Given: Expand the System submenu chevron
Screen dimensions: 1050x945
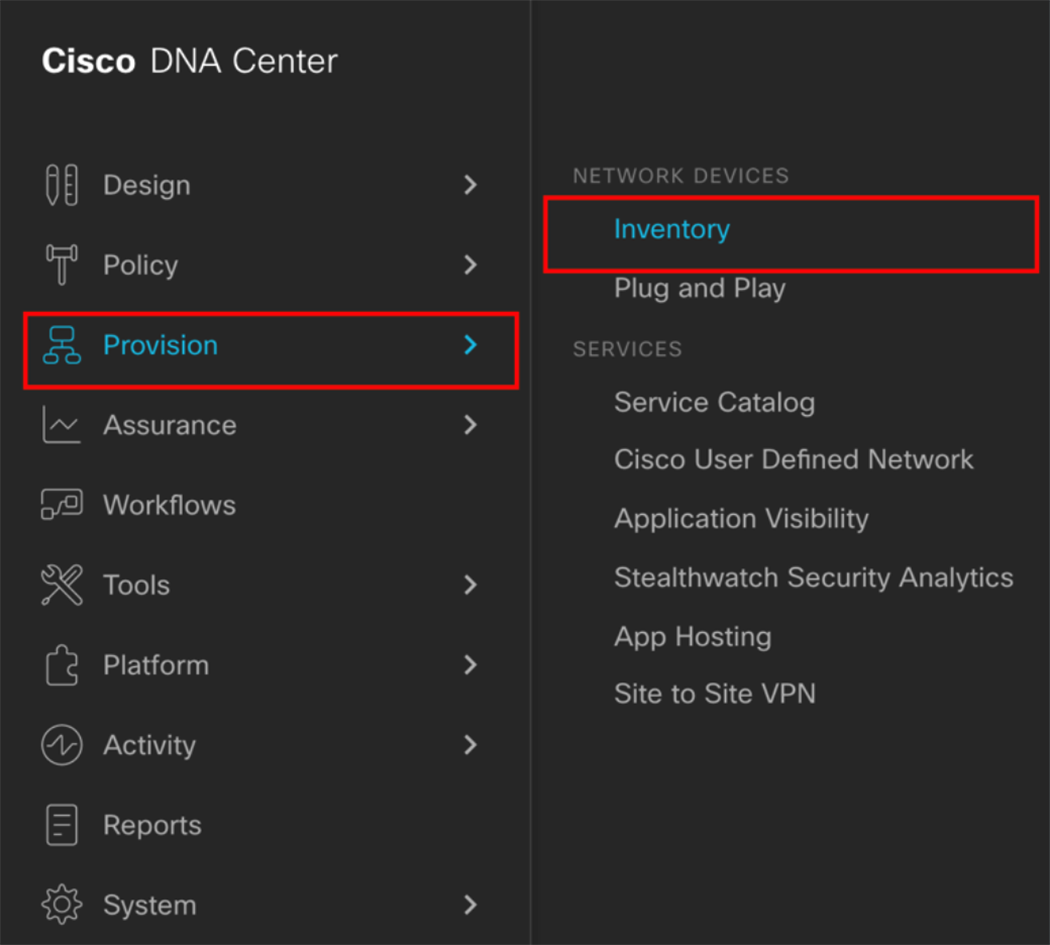Looking at the screenshot, I should [x=471, y=905].
